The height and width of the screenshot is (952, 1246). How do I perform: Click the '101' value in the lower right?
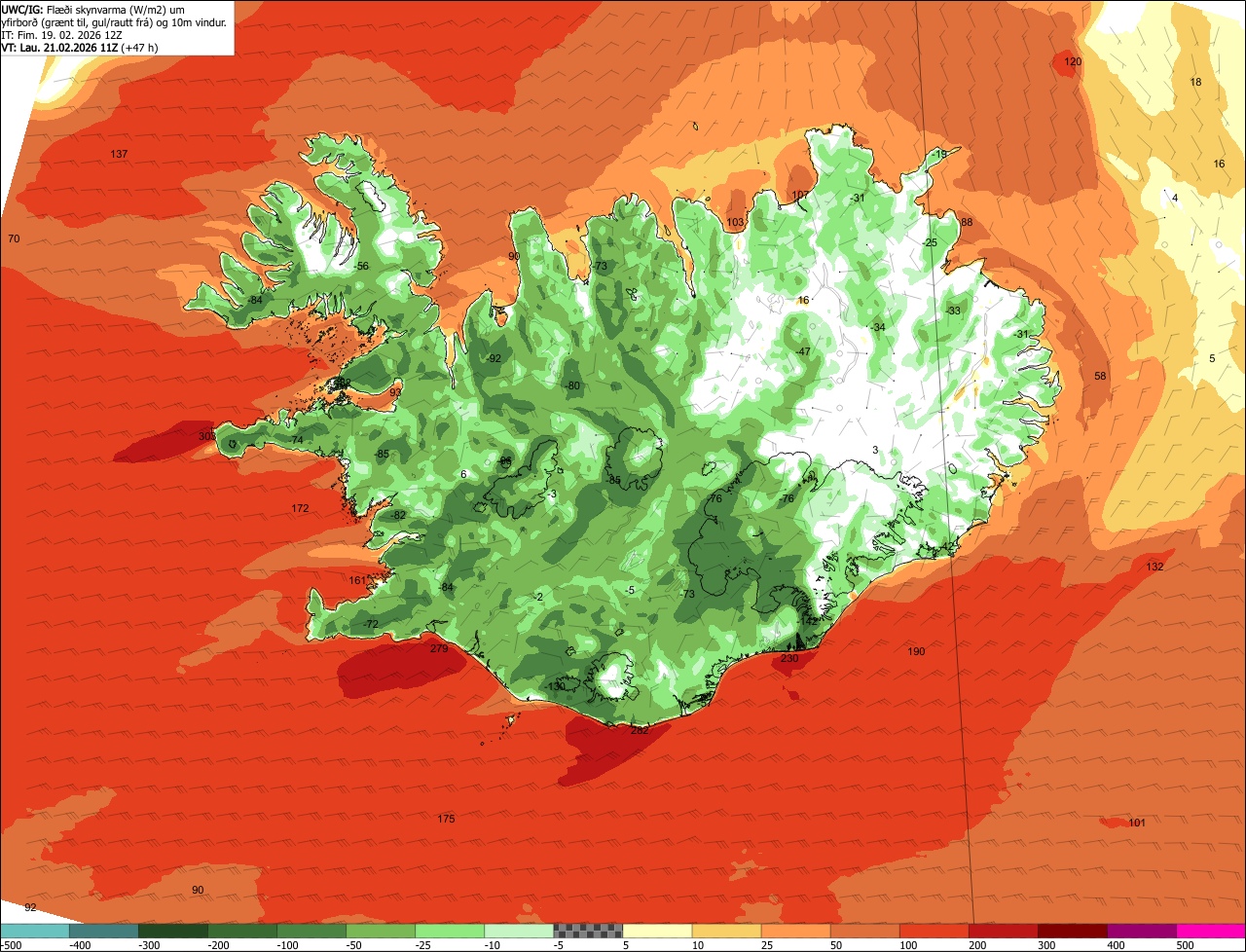(x=1137, y=823)
